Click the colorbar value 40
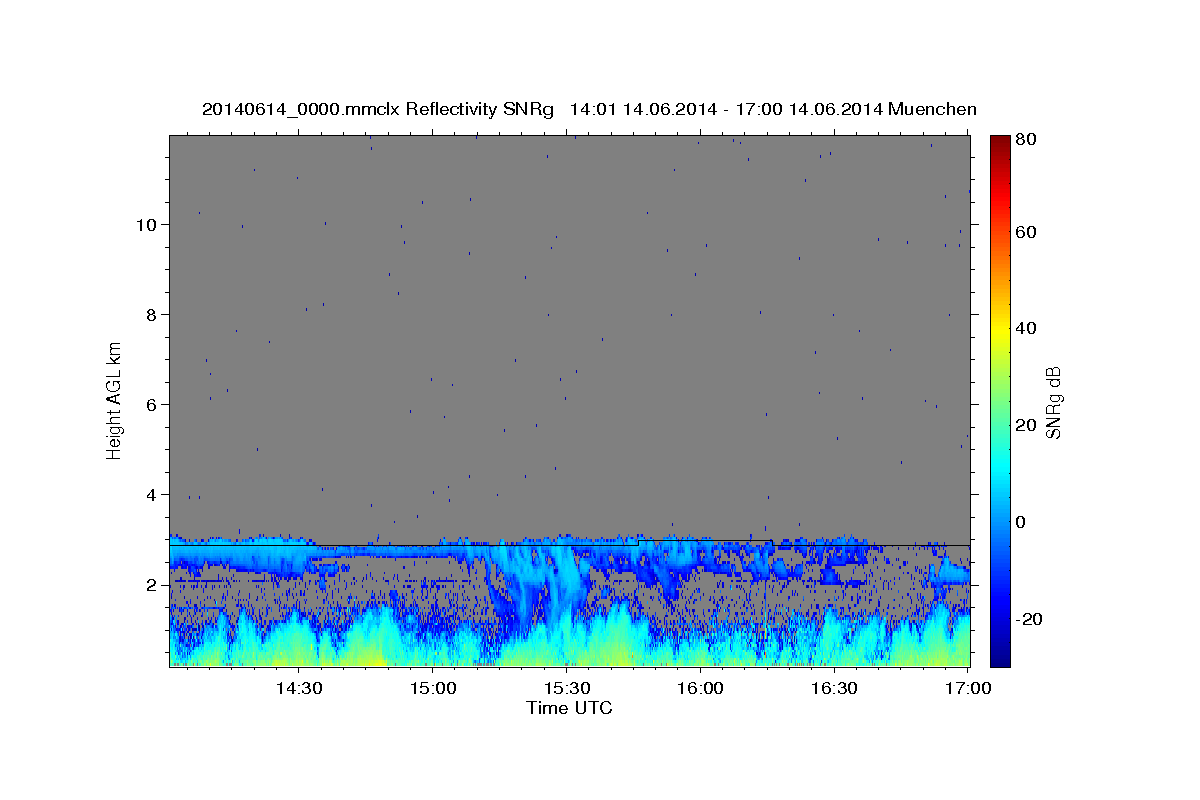Viewport: 1200px width, 800px height. [x=1027, y=328]
